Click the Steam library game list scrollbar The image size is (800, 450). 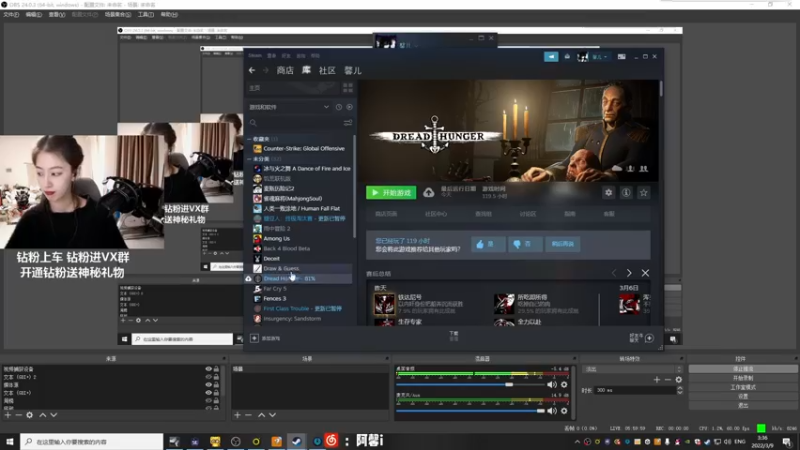coord(355,186)
